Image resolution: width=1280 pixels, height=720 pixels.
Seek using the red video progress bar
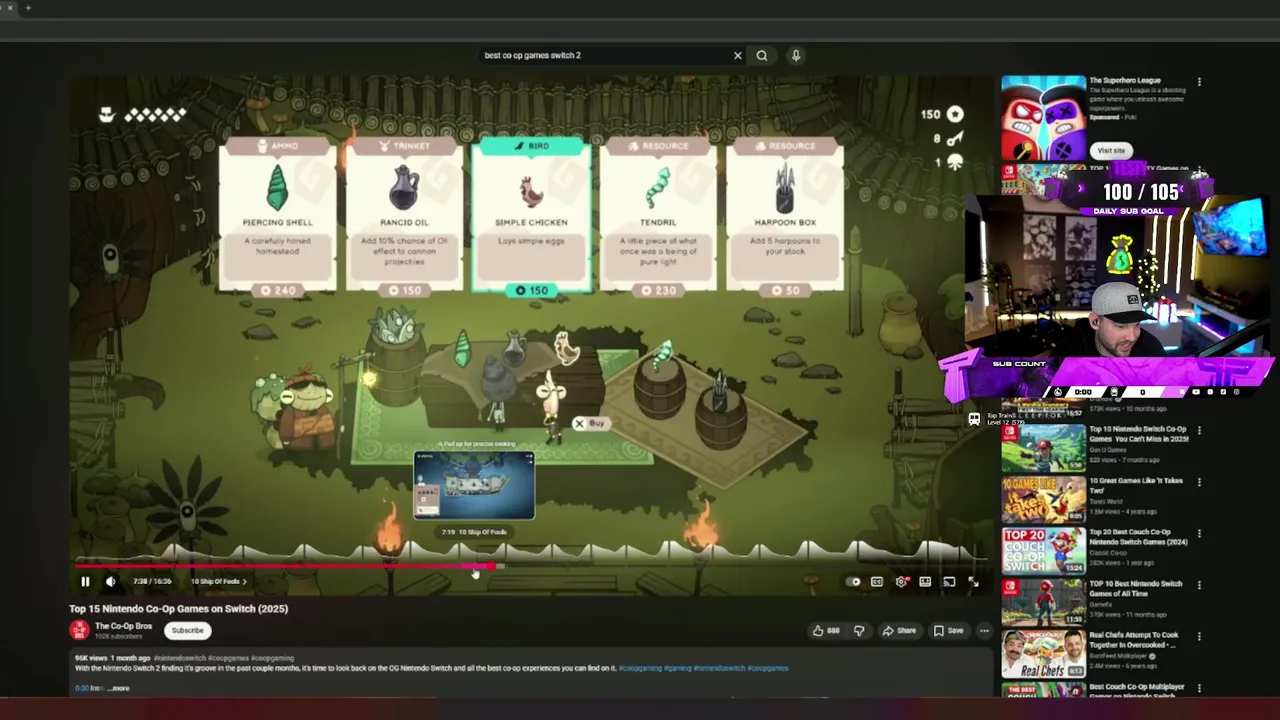pyautogui.click(x=530, y=566)
